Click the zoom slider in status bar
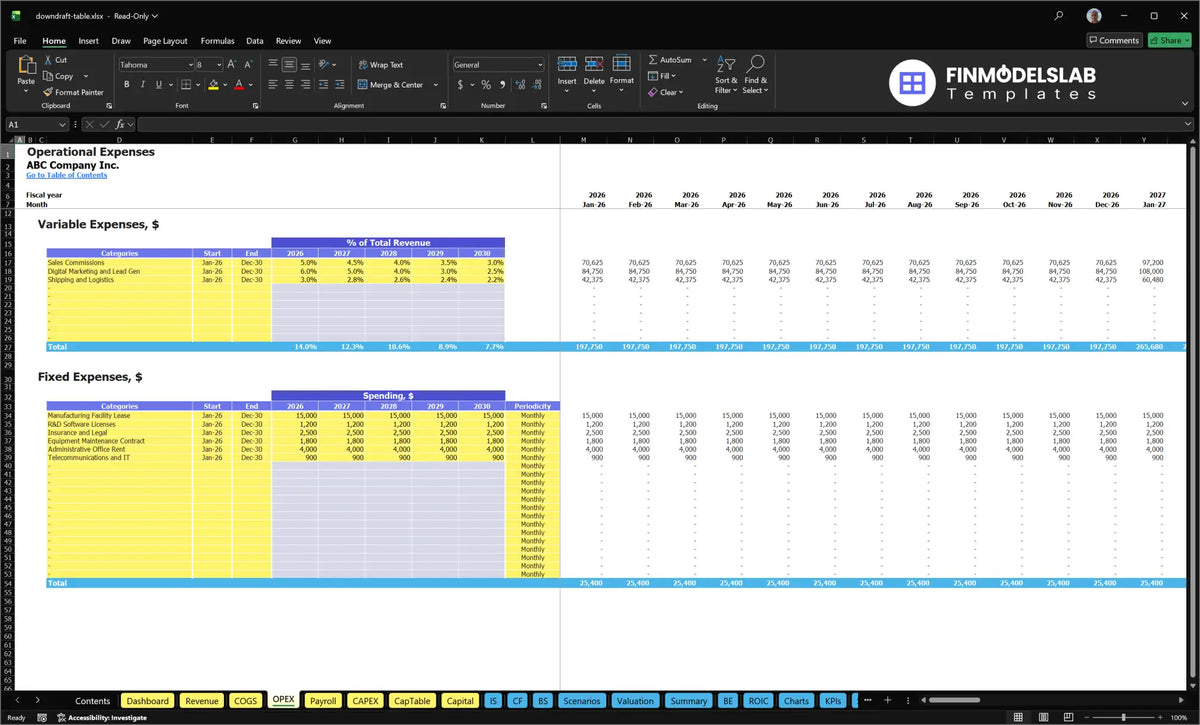 click(1123, 717)
